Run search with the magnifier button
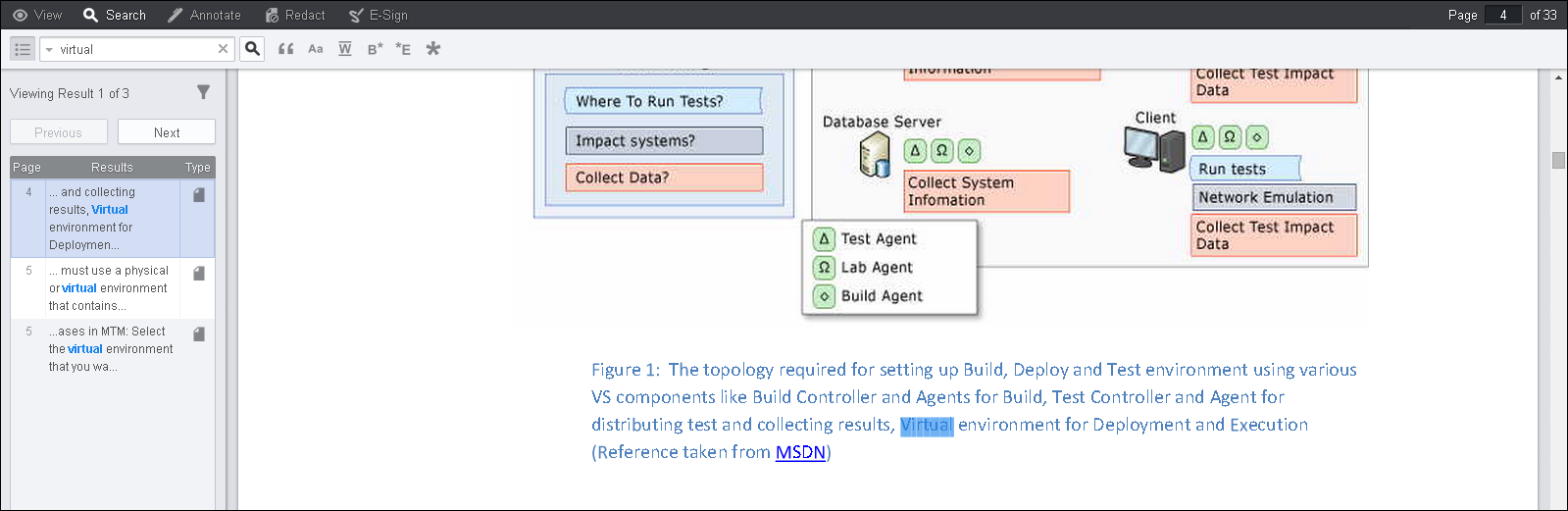 tap(253, 49)
